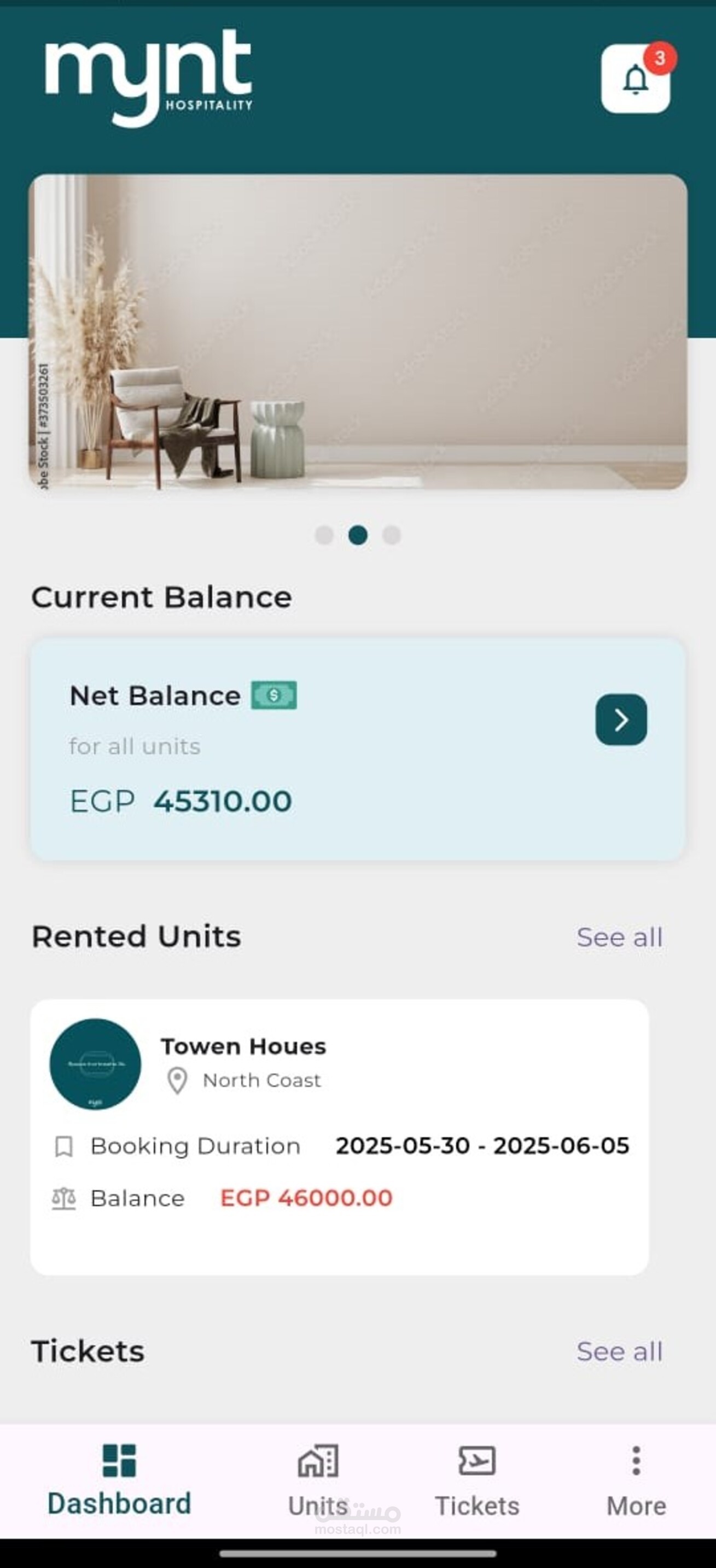716x1568 pixels.
Task: Open the More three-dots menu icon
Action: 636,1460
